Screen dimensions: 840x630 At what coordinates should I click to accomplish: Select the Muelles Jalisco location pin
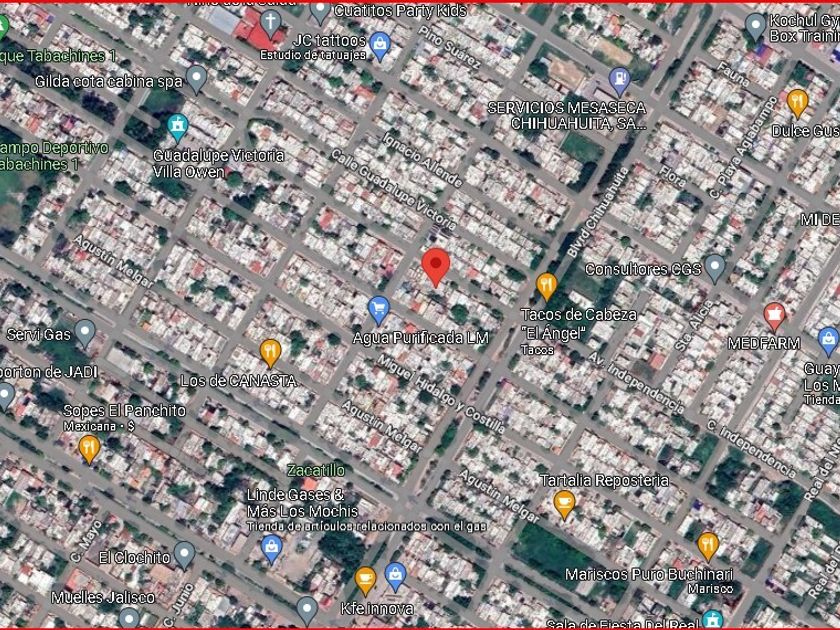tap(129, 617)
